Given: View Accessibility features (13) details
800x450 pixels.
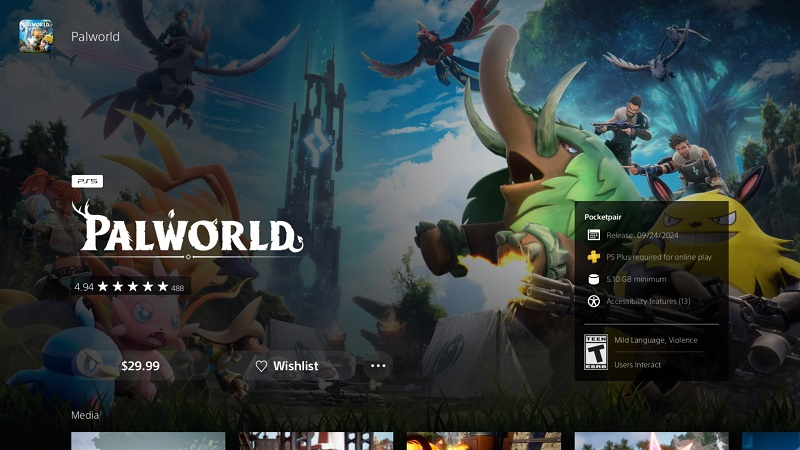Looking at the screenshot, I should 648,301.
